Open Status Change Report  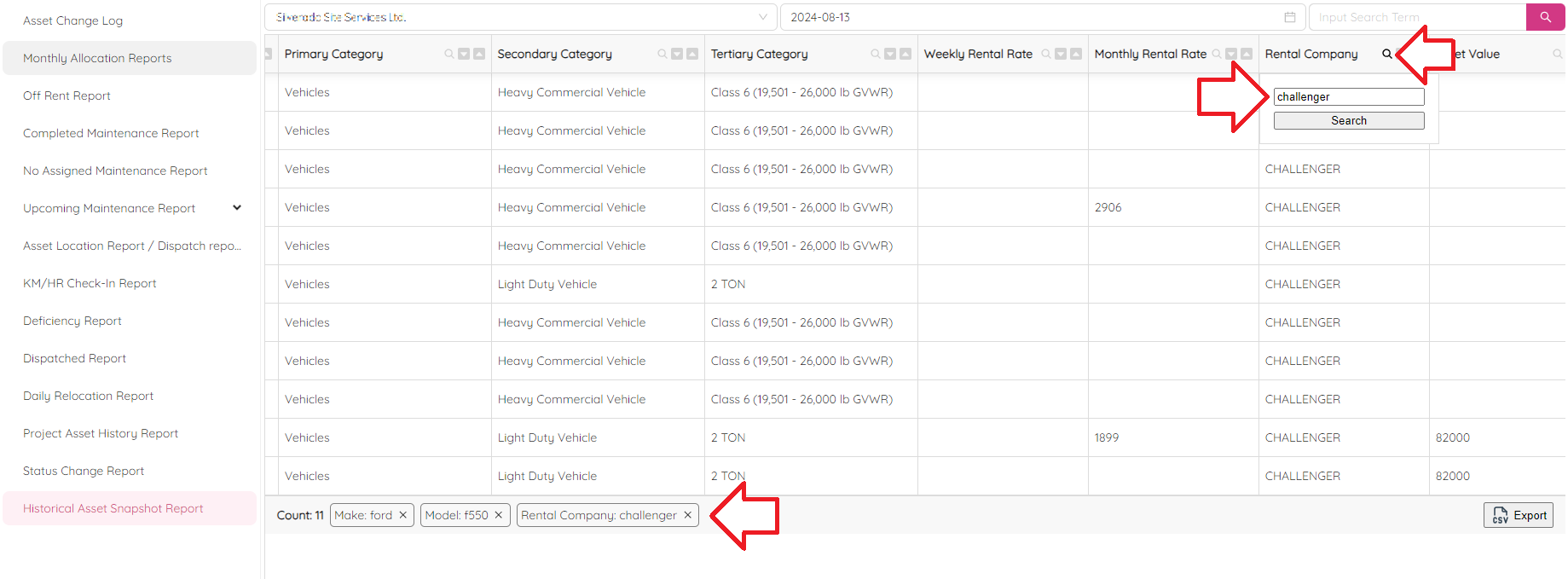pyautogui.click(x=130, y=471)
